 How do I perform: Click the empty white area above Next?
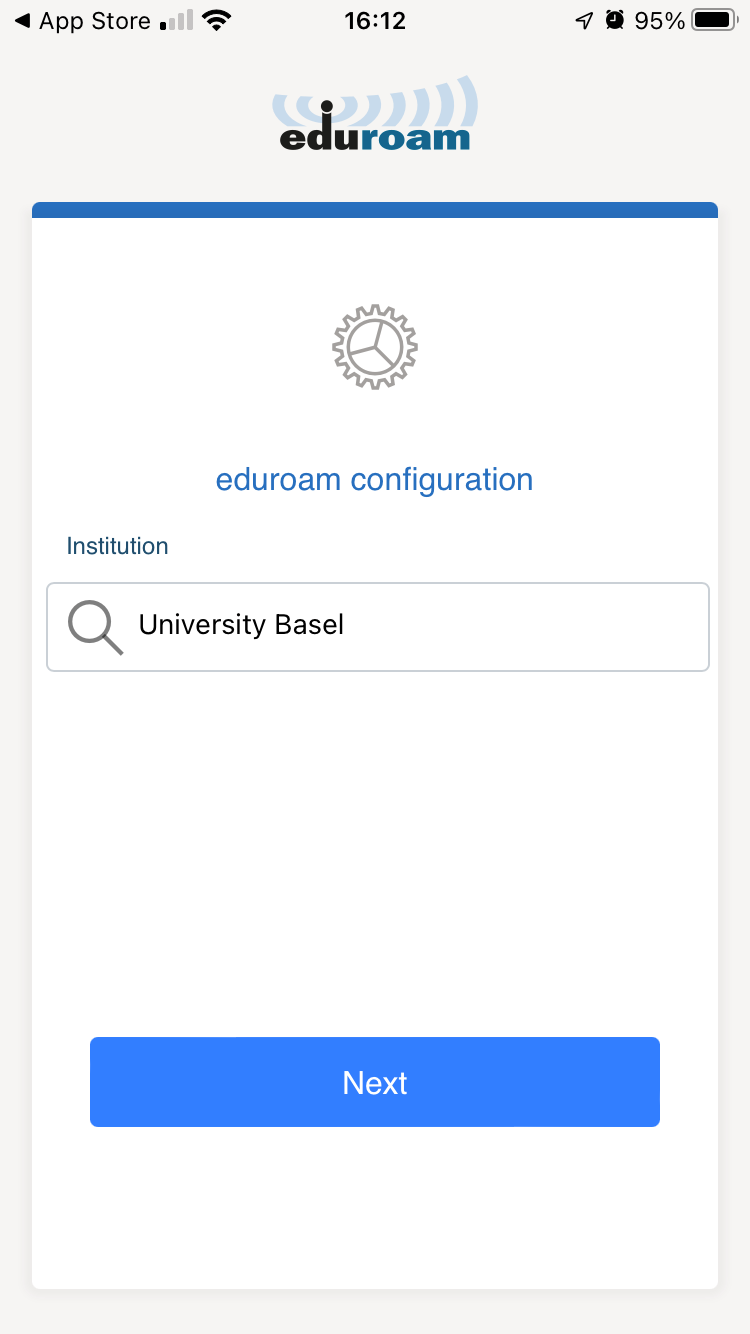[375, 850]
